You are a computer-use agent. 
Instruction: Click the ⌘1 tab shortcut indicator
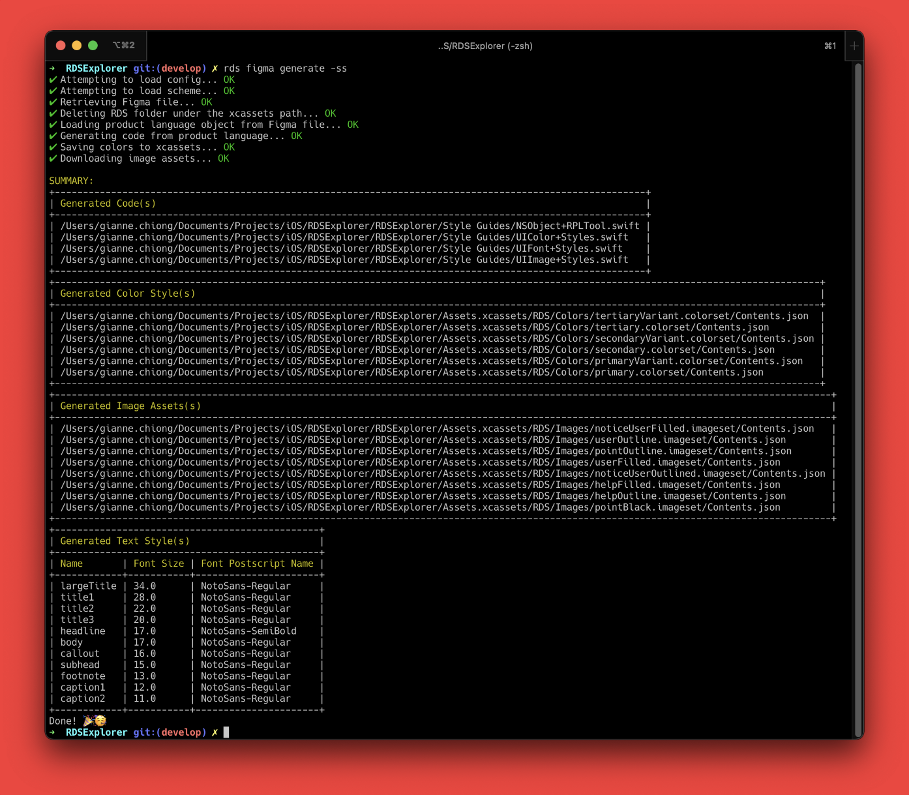click(x=830, y=46)
